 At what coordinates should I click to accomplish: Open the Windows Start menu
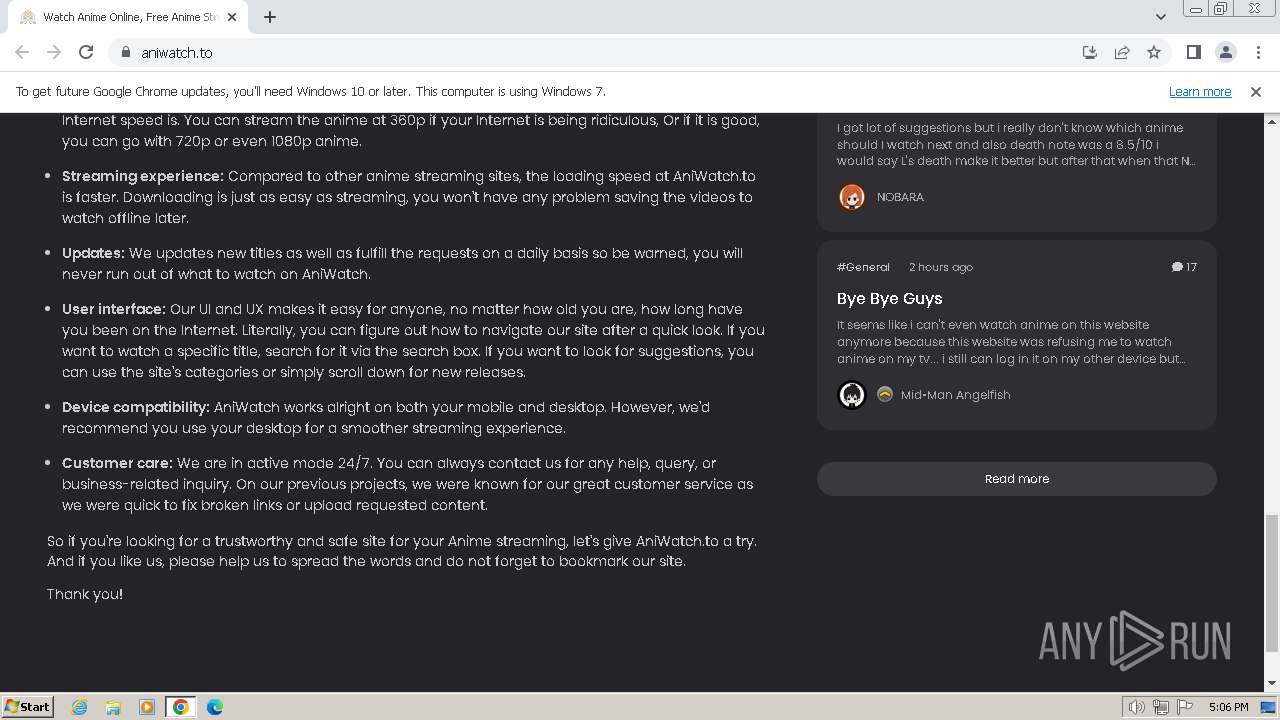(x=27, y=706)
